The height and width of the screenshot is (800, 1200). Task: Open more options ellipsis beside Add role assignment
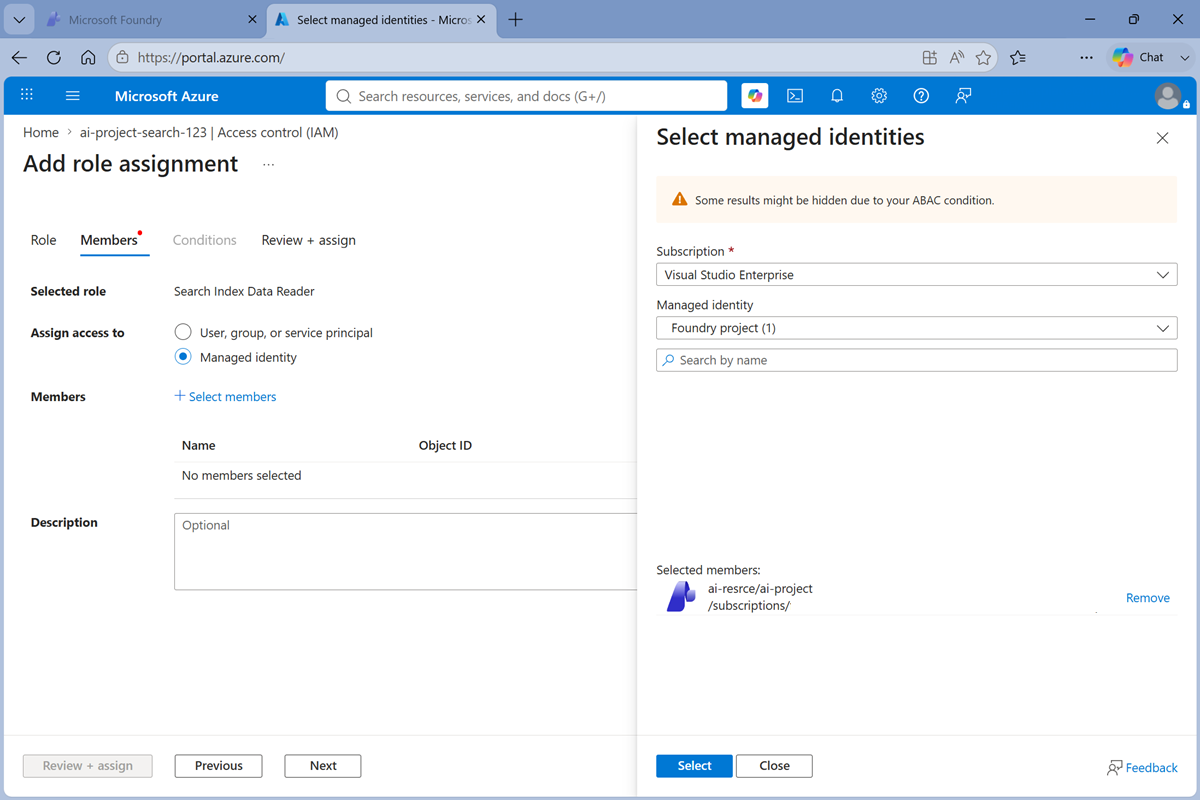tap(268, 165)
